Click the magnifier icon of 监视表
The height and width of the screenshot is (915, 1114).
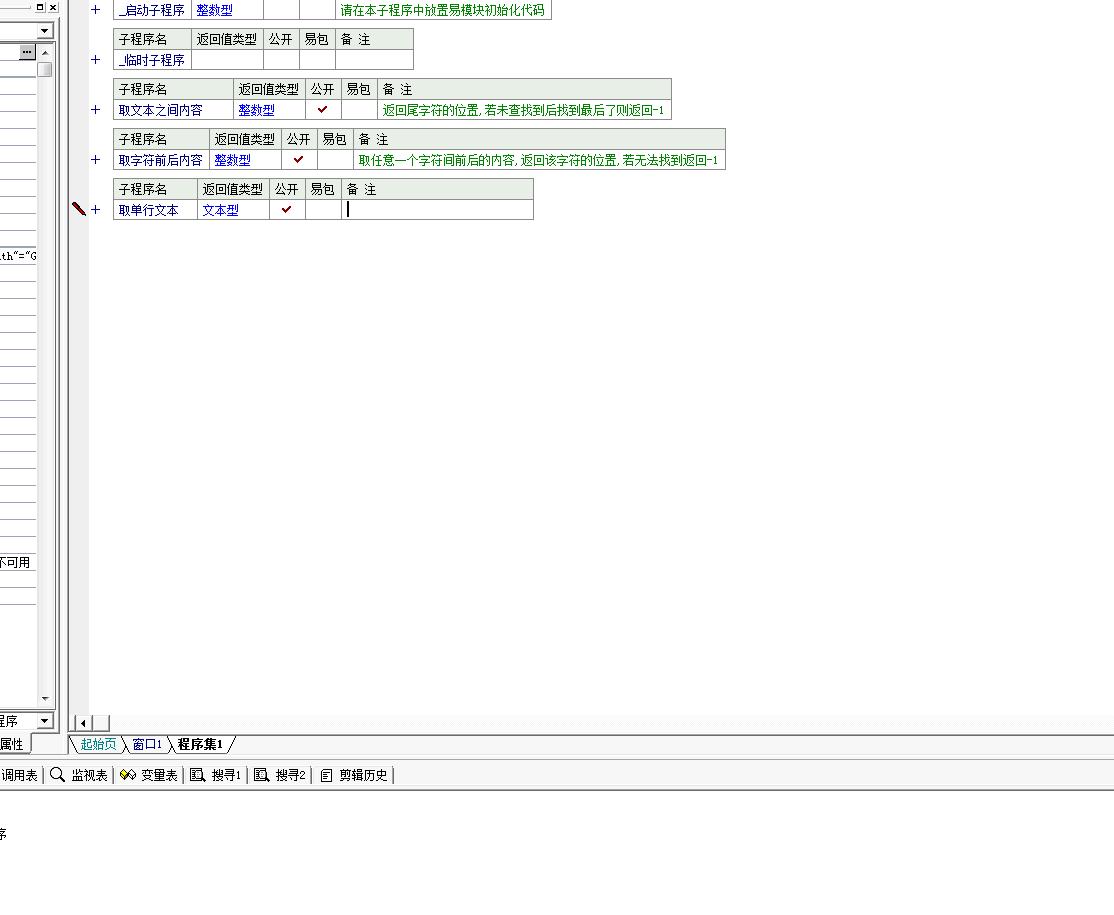pos(58,775)
